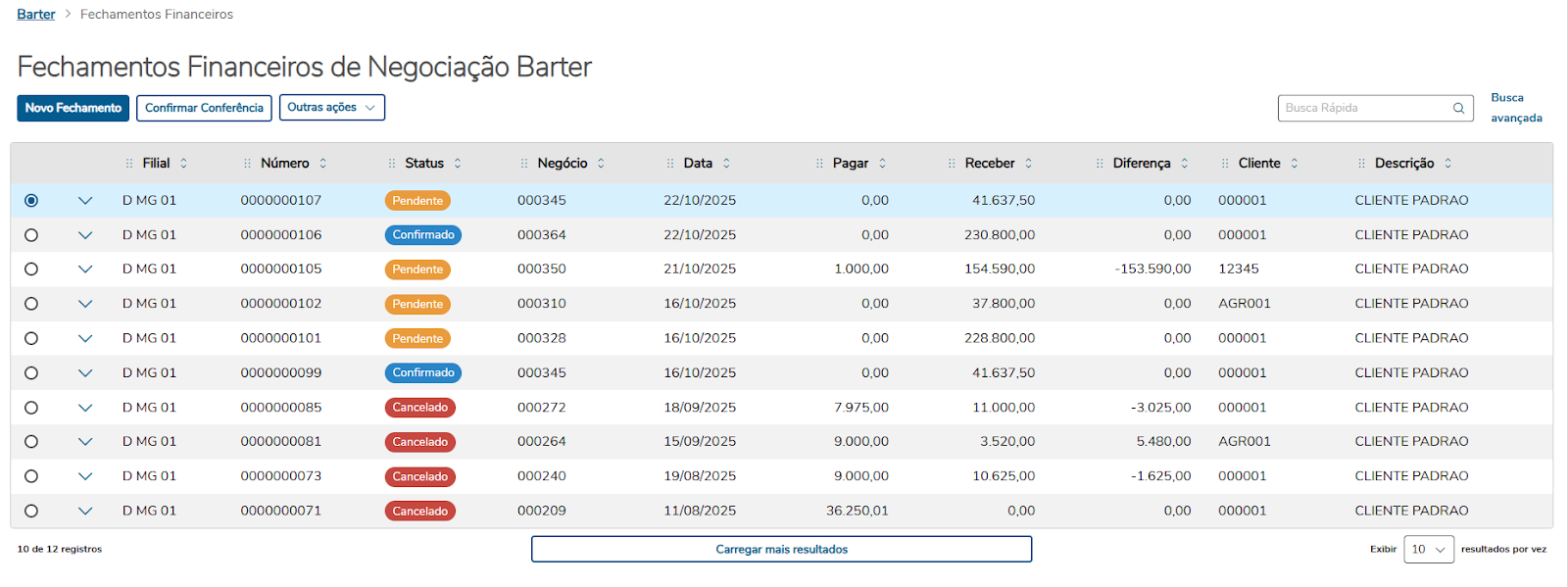Open Busca avançada link

[1515, 108]
